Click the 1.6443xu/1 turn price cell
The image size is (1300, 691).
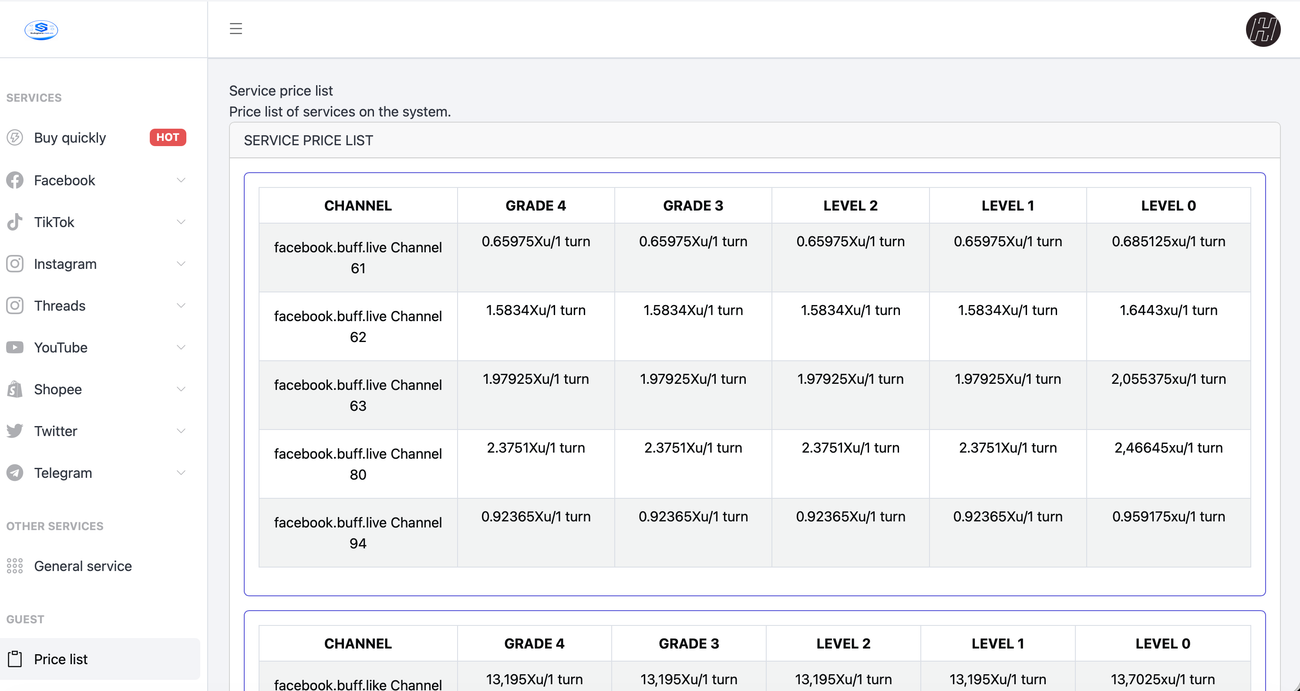pyautogui.click(x=1168, y=327)
